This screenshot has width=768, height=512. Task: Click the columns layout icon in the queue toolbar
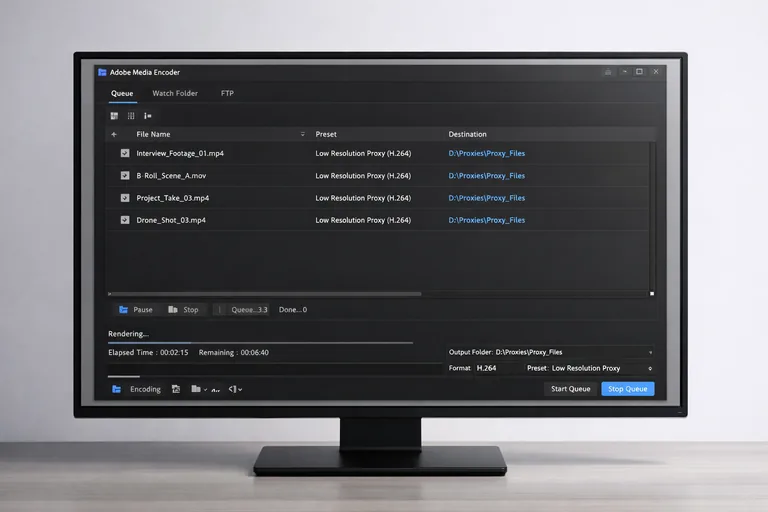(x=131, y=116)
